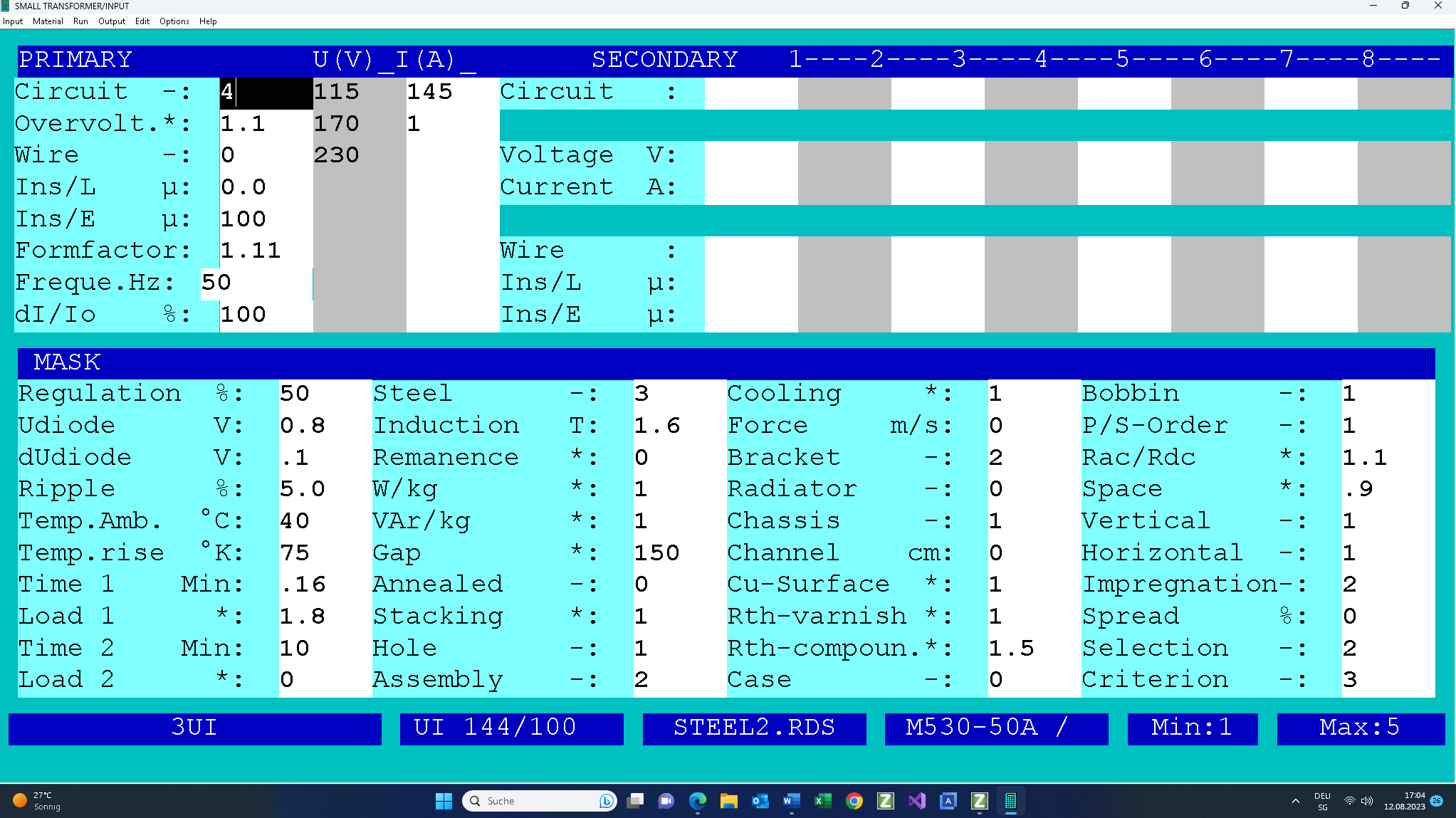This screenshot has width=1456, height=818.
Task: Select the Overvolt. field with value 1.1
Action: tap(266, 125)
